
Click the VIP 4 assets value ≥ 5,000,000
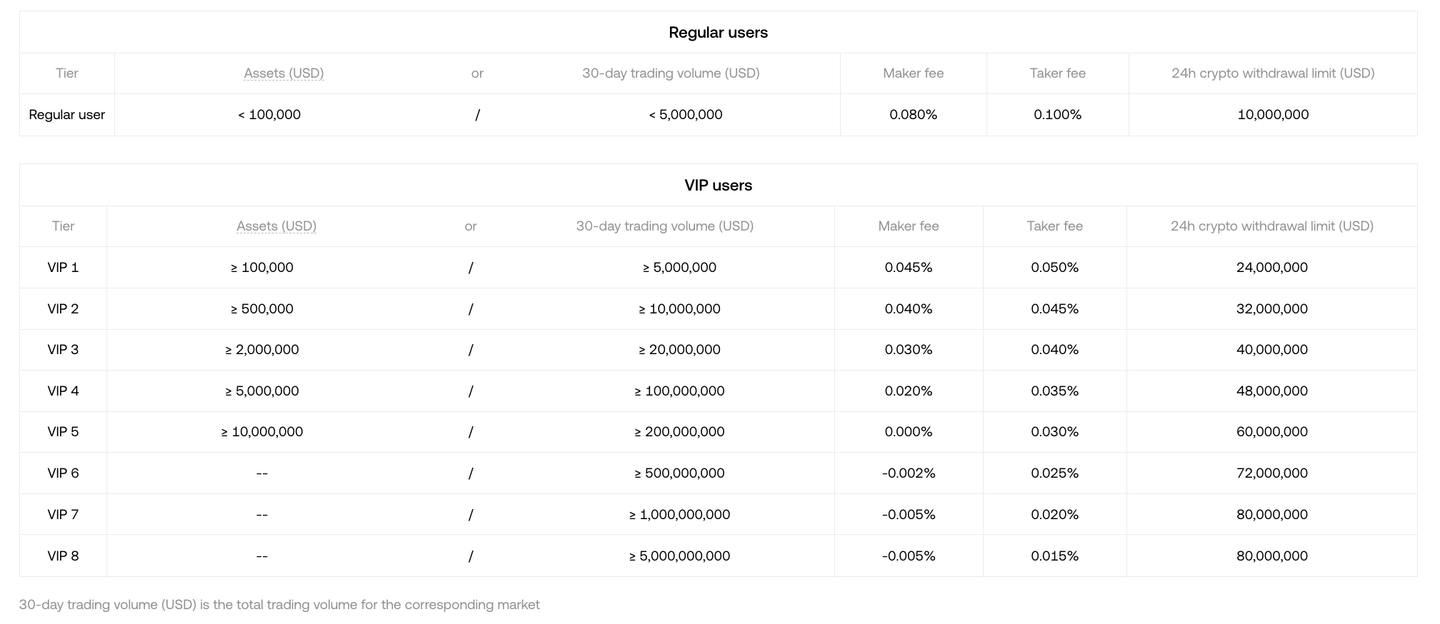tap(262, 391)
